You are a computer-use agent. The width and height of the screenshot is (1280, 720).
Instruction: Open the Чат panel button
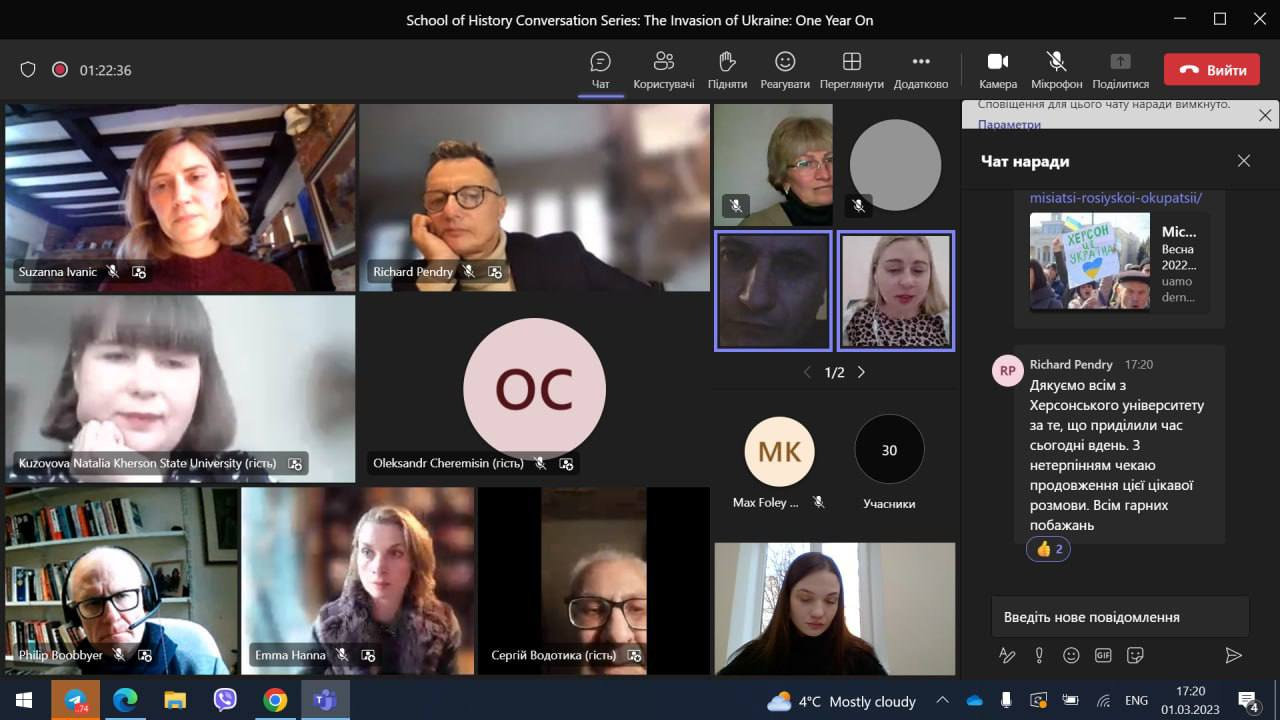(600, 70)
